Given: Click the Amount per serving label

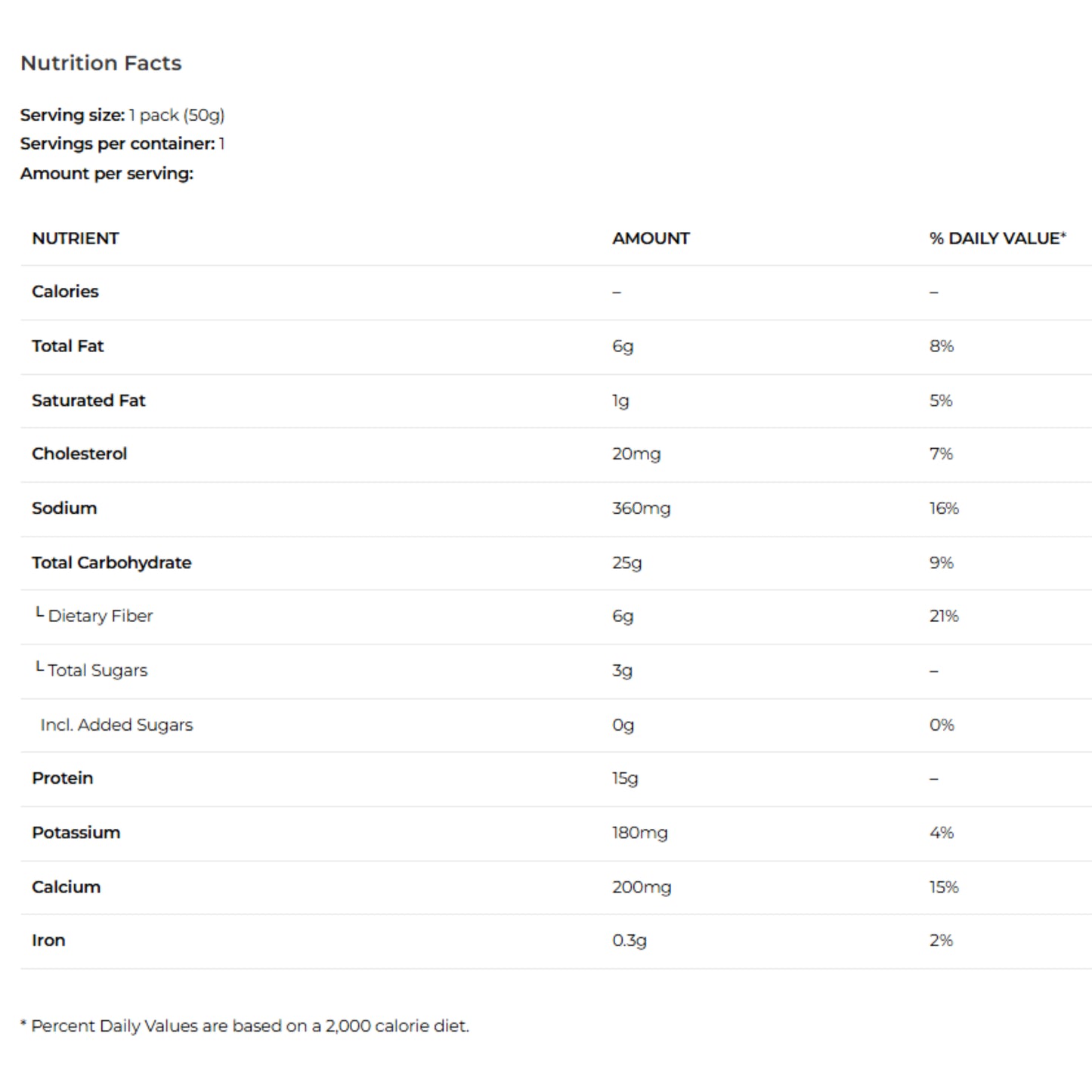Looking at the screenshot, I should [107, 173].
